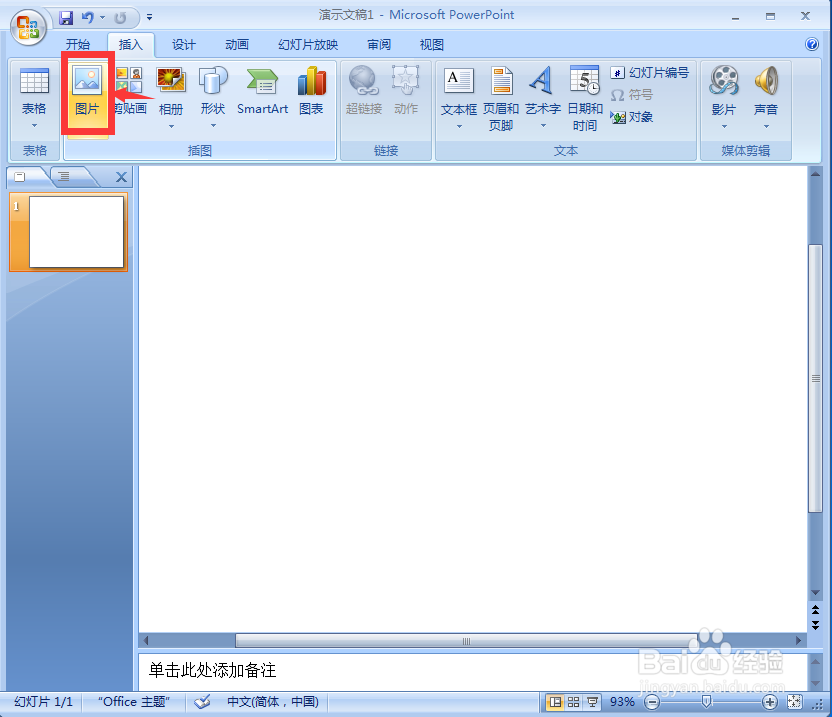Open the Undo history dropdown arrow
This screenshot has width=832, height=717.
coord(102,18)
